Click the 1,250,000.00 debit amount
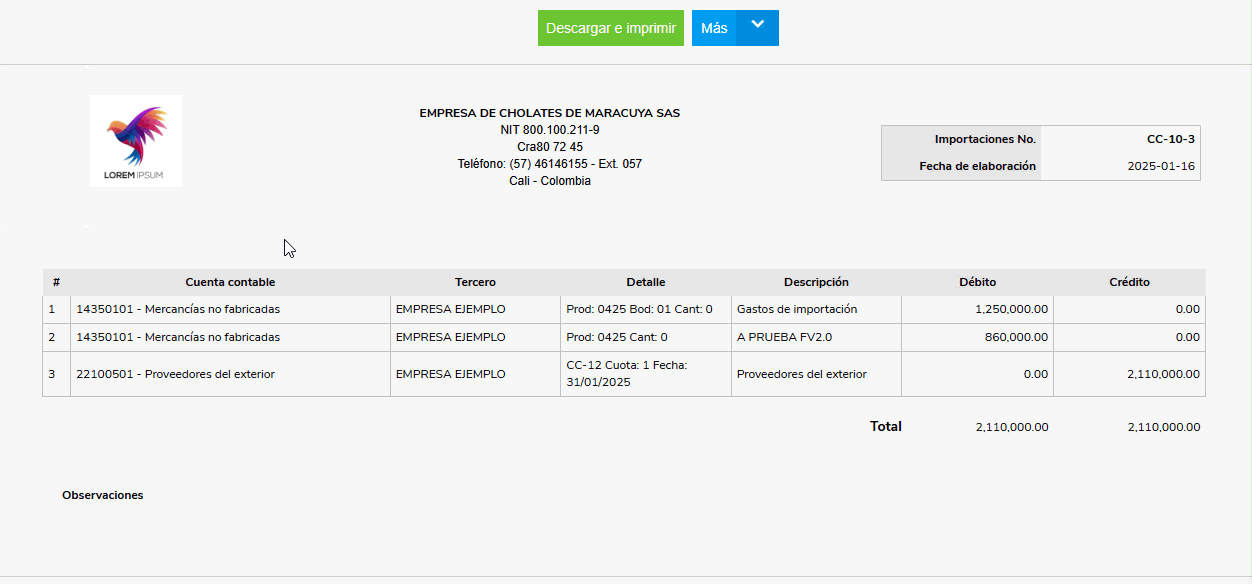This screenshot has width=1252, height=584. (1011, 309)
